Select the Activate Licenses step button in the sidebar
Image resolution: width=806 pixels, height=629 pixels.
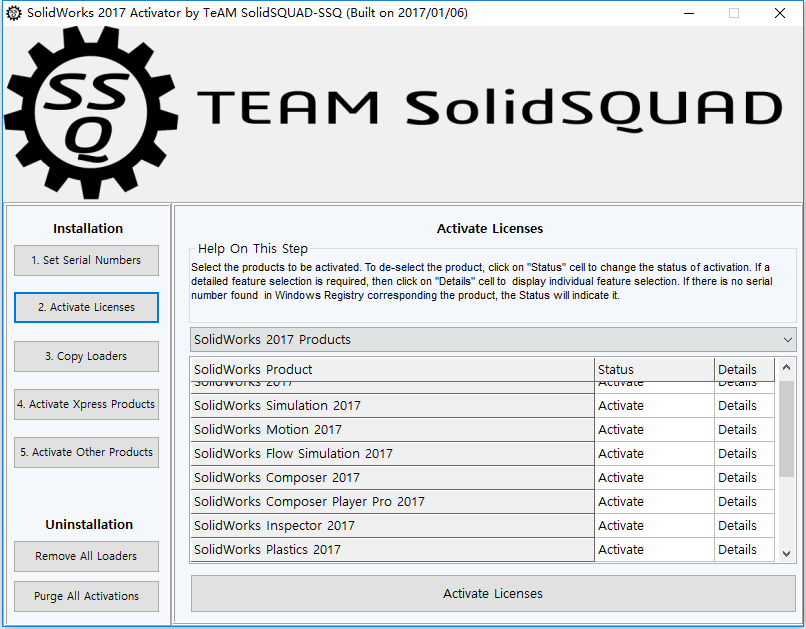pyautogui.click(x=86, y=307)
